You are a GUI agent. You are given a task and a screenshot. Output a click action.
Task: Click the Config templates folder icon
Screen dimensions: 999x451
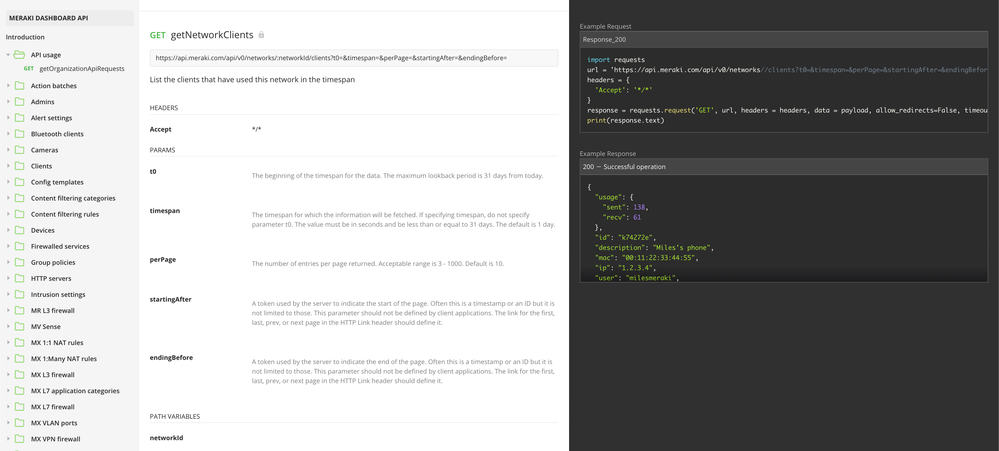tap(19, 182)
